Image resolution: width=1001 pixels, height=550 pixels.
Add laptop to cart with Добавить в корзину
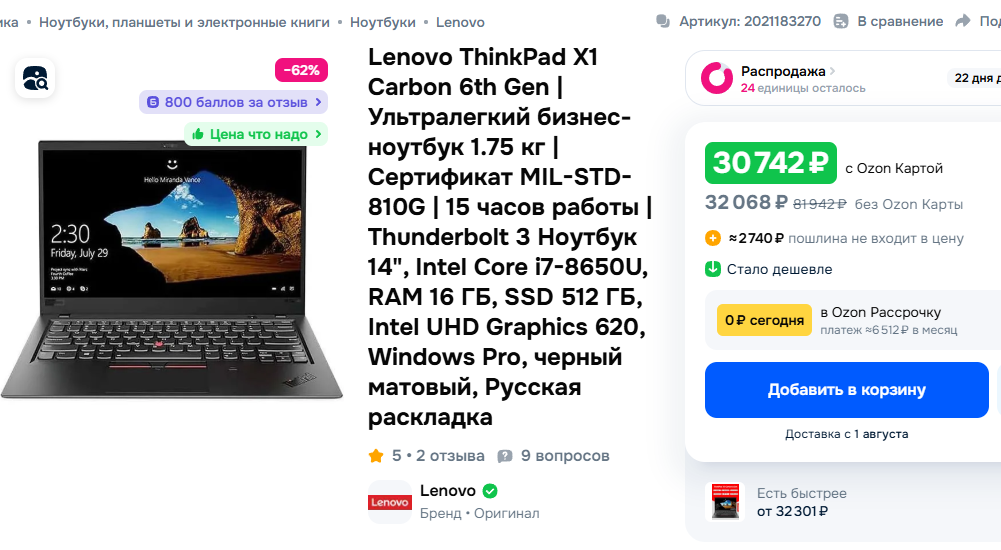coord(847,390)
